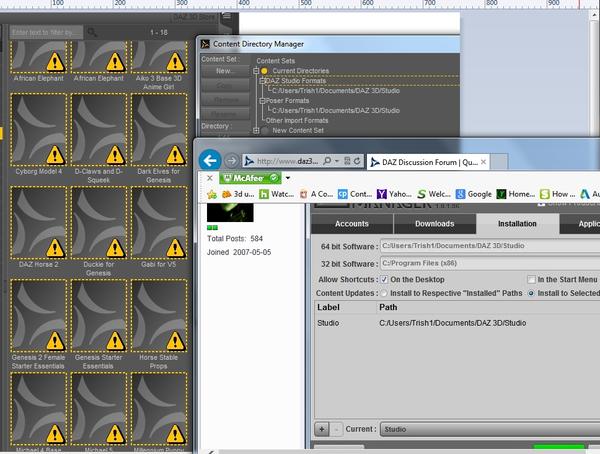Viewport: 600px width, 454px height.
Task: Open the address bar dropdown arrow
Action: click(x=337, y=161)
